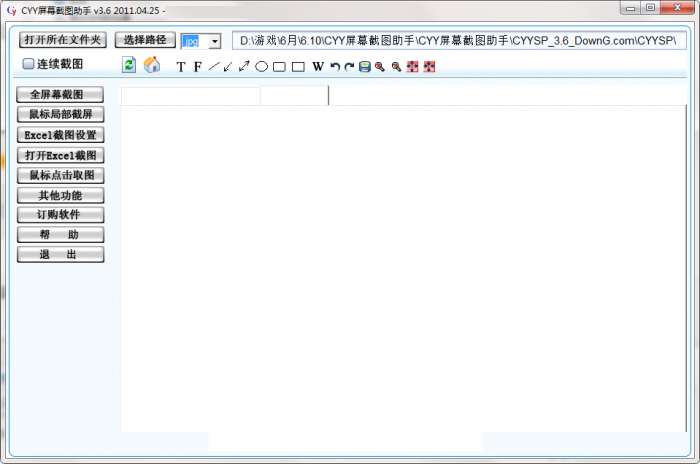
Task: Select the ellipse drawing tool
Action: coord(262,67)
